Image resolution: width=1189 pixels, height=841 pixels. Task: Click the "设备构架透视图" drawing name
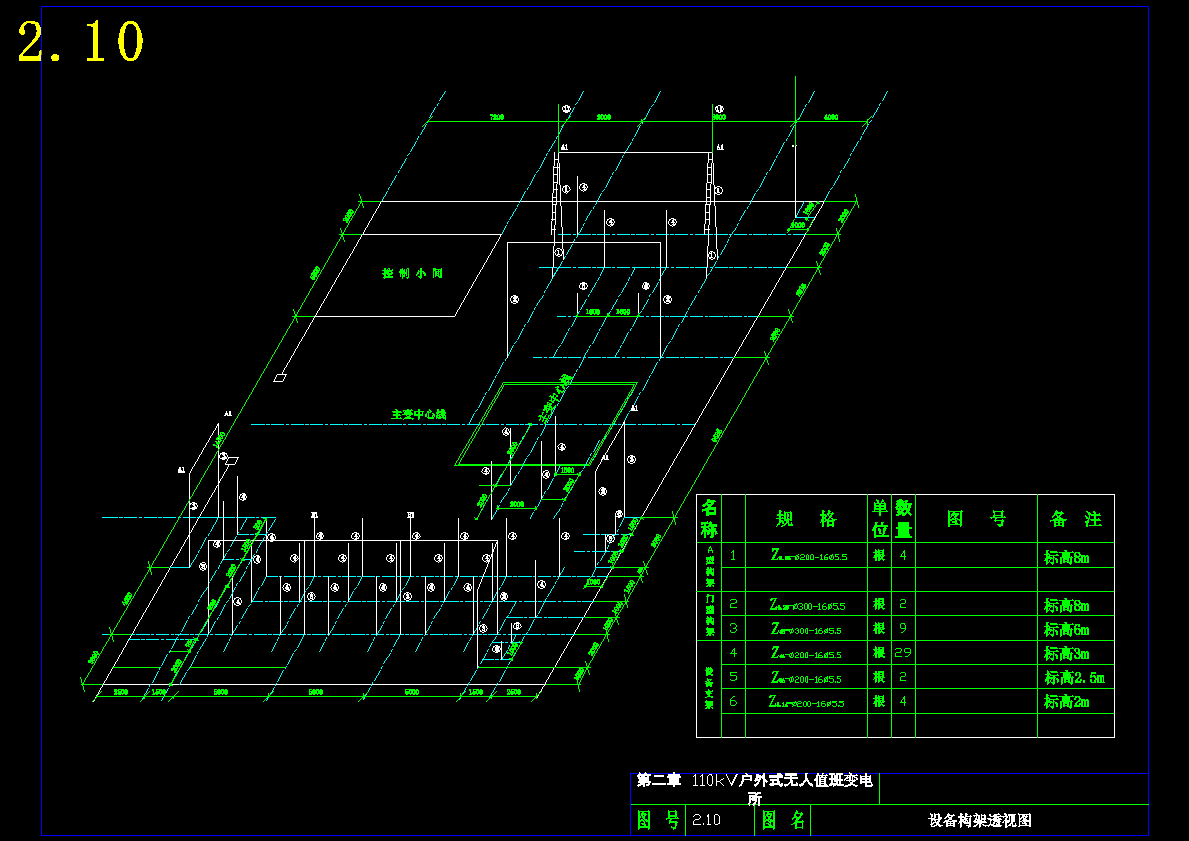(980, 821)
